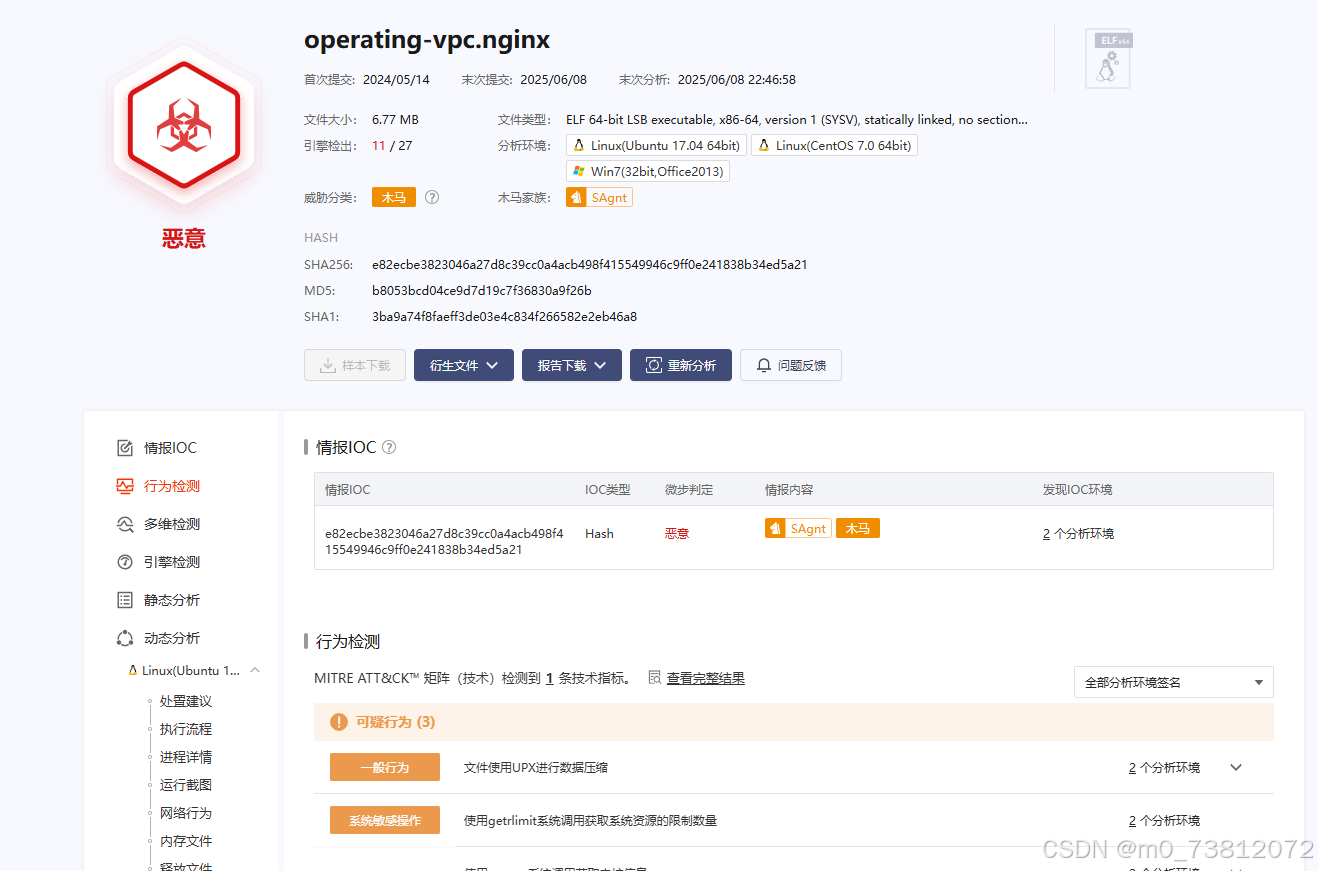Click the 问题反馈 button
Screen dimensions: 1318x871
[791, 365]
